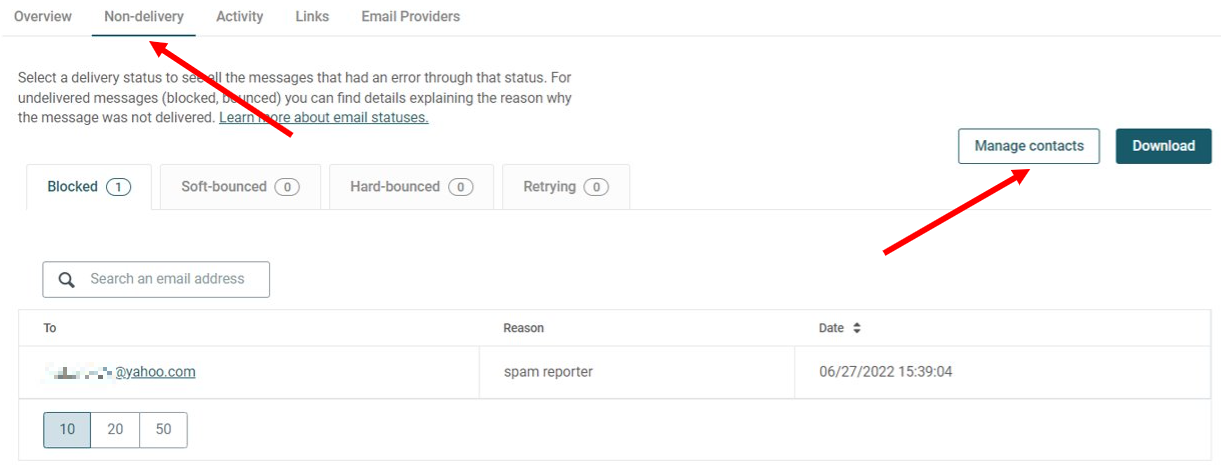1221x472 pixels.
Task: Click the magnifier search icon
Action: [67, 280]
